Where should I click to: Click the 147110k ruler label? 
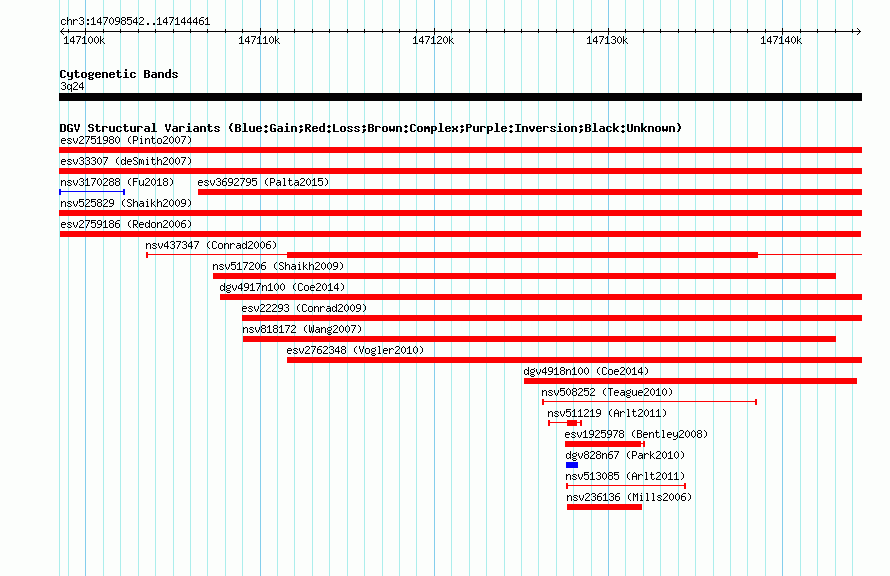pos(259,40)
